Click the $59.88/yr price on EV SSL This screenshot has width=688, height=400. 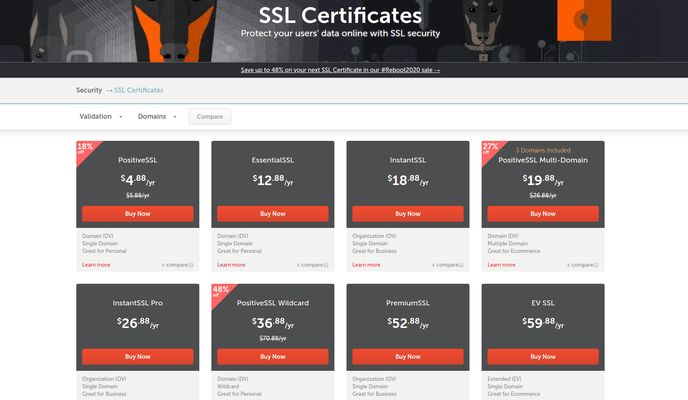543,323
